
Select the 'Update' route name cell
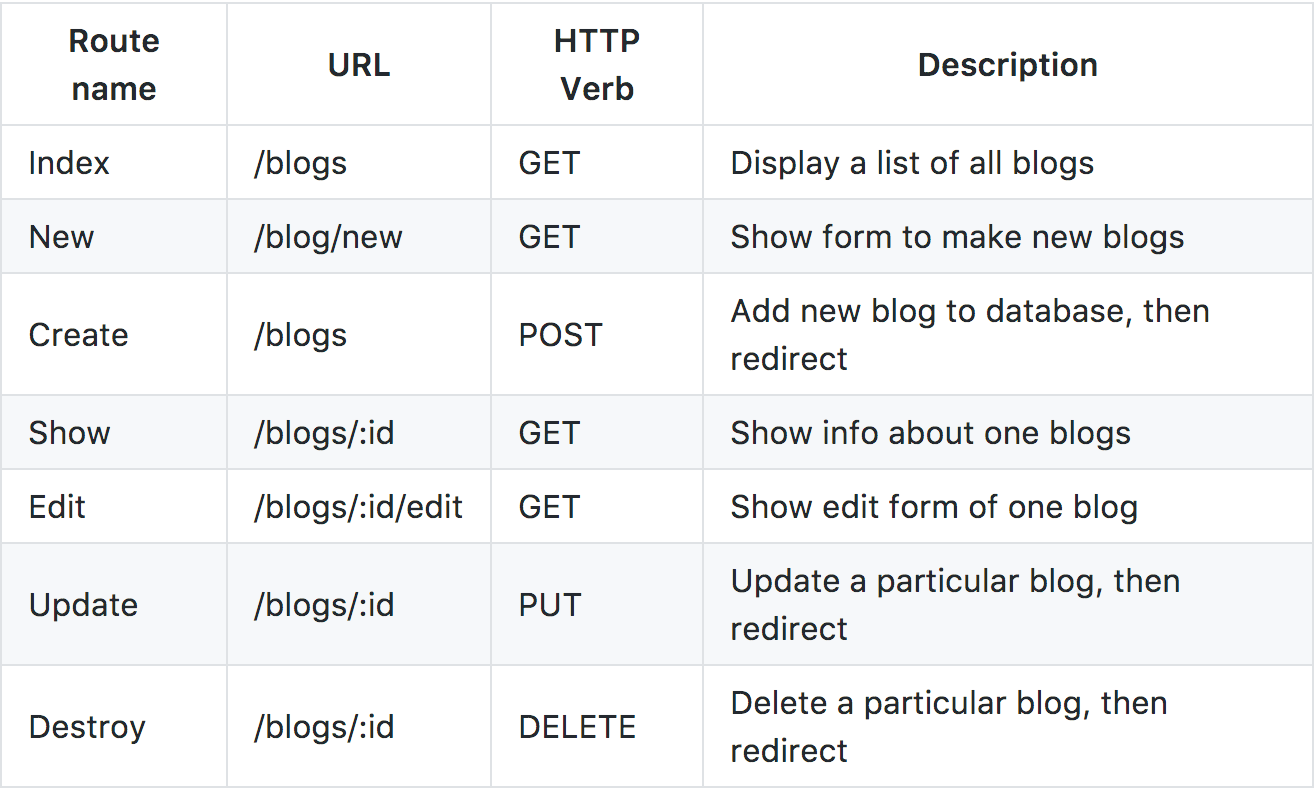83,605
